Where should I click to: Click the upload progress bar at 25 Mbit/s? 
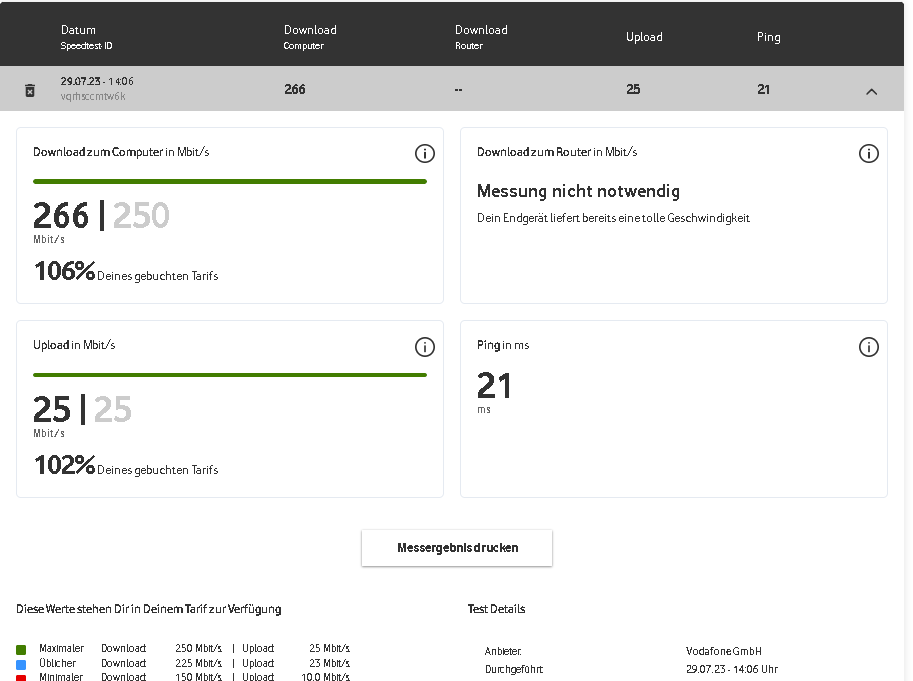click(x=230, y=375)
